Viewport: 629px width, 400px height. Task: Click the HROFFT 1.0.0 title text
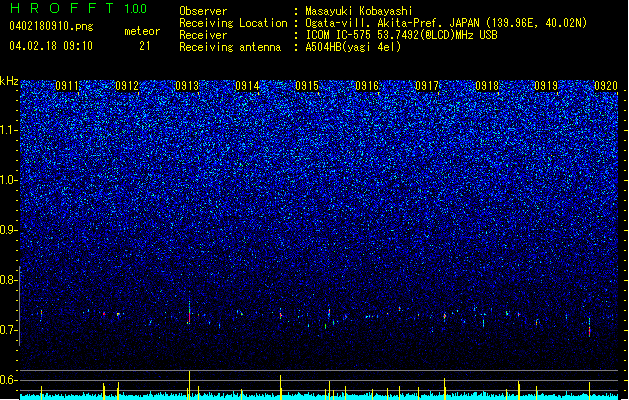coord(78,8)
